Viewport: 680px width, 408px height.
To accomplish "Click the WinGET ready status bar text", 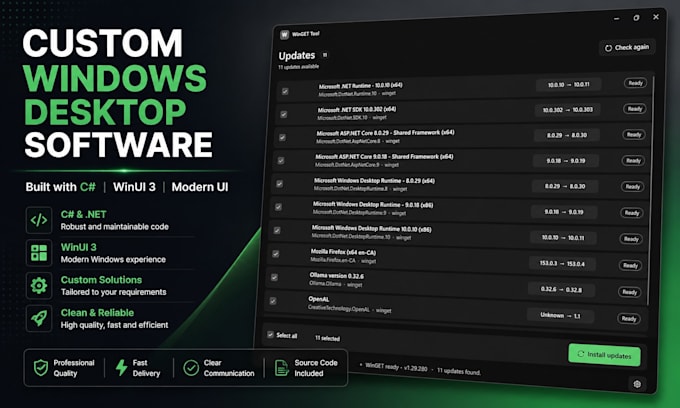I will [x=396, y=368].
